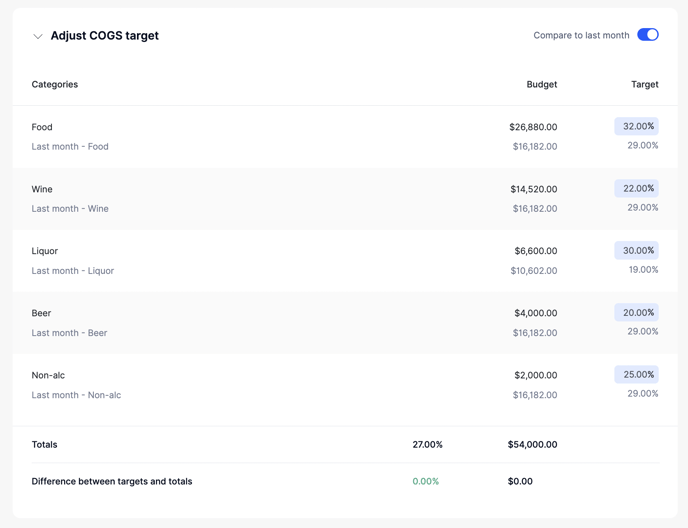Edit the Non-alc target 25.00% field
Image resolution: width=688 pixels, height=528 pixels.
(637, 375)
